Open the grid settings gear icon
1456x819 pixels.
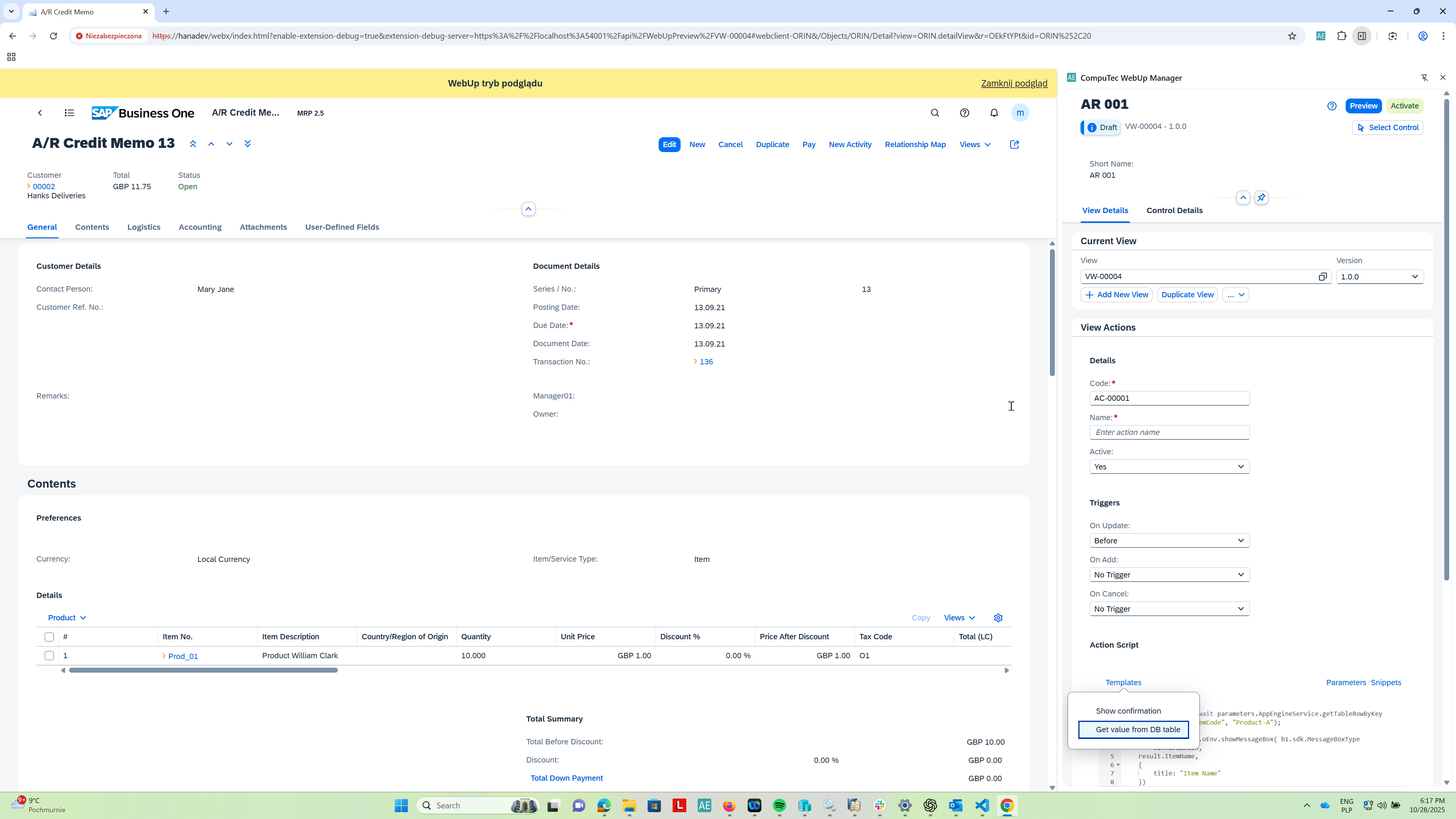[998, 618]
